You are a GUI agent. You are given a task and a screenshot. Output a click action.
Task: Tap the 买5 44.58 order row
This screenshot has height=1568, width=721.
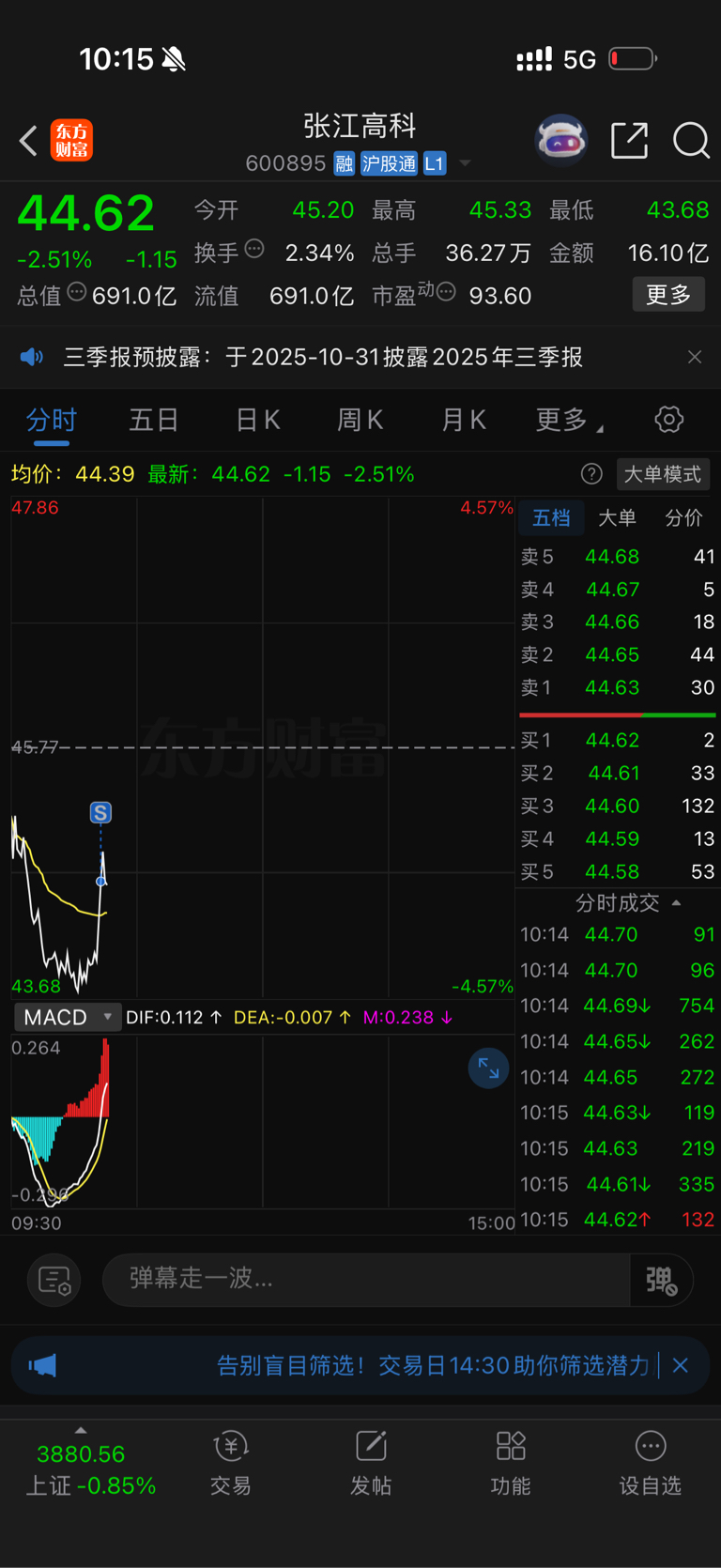(618, 871)
